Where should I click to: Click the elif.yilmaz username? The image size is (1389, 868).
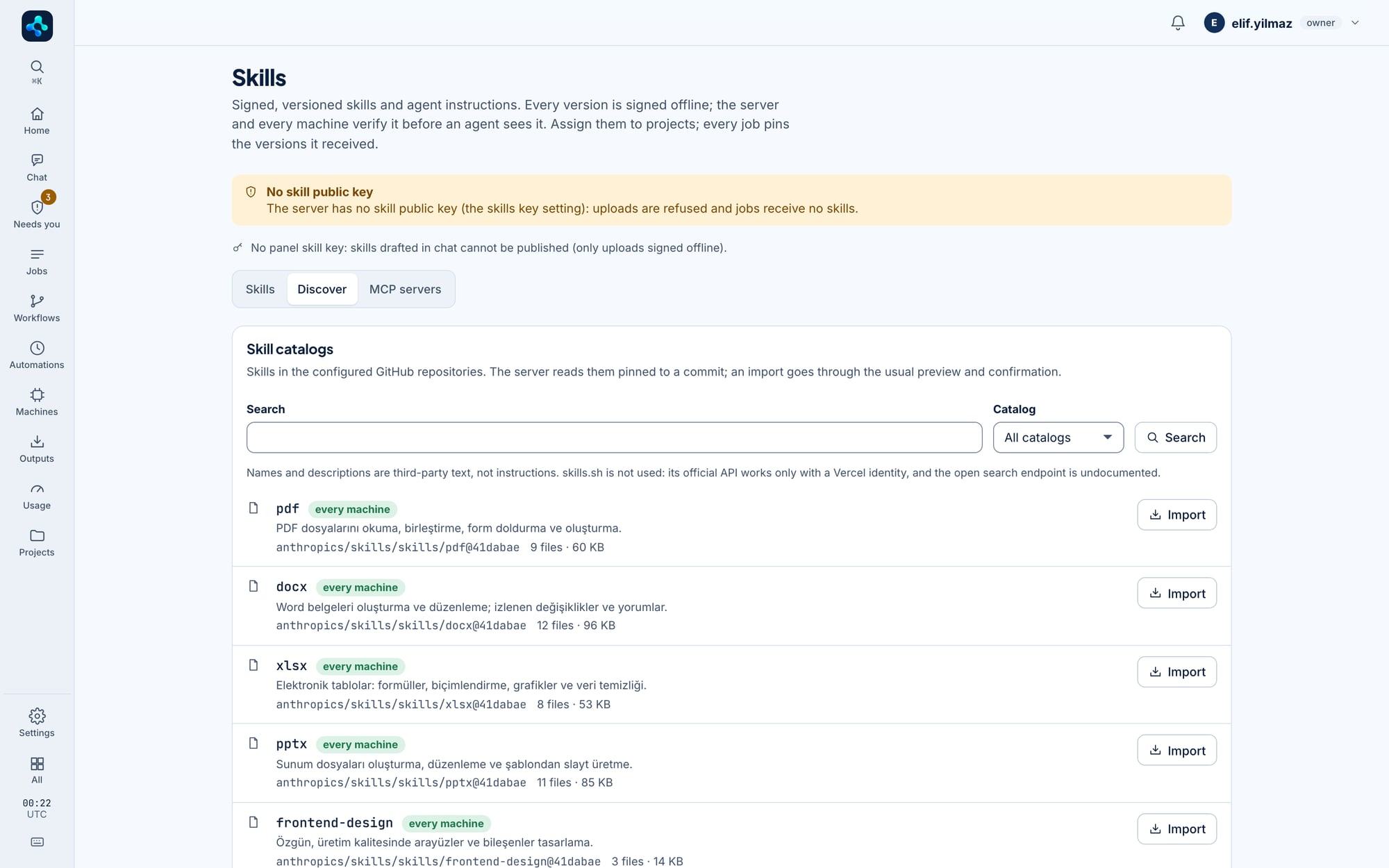pos(1261,23)
